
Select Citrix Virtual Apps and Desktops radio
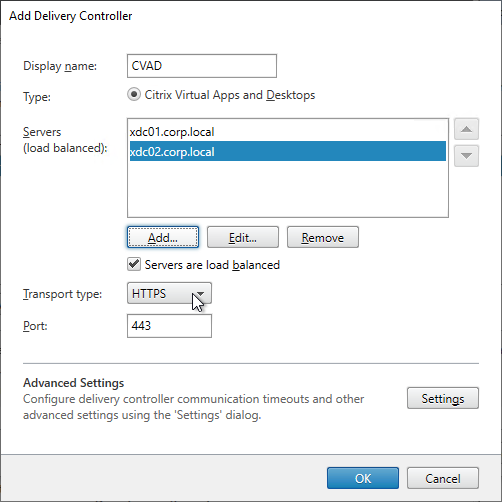134,95
